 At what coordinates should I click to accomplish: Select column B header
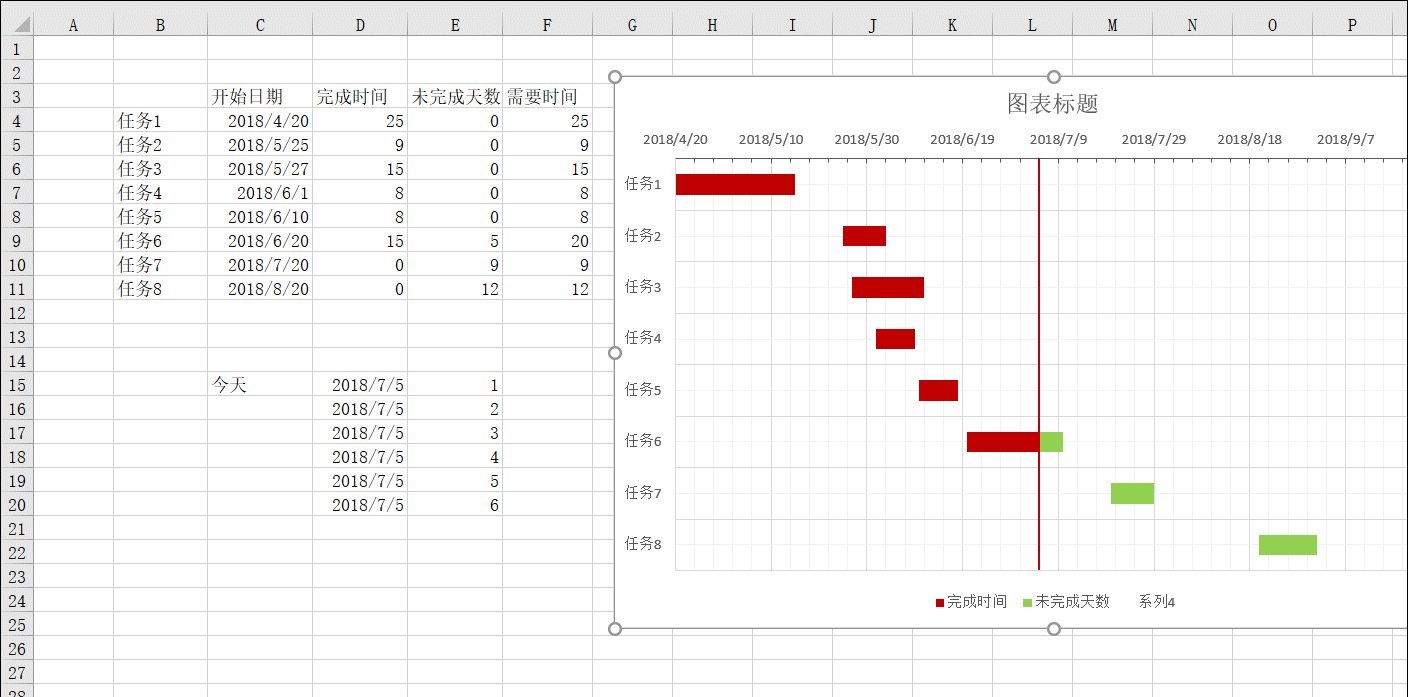pyautogui.click(x=160, y=25)
